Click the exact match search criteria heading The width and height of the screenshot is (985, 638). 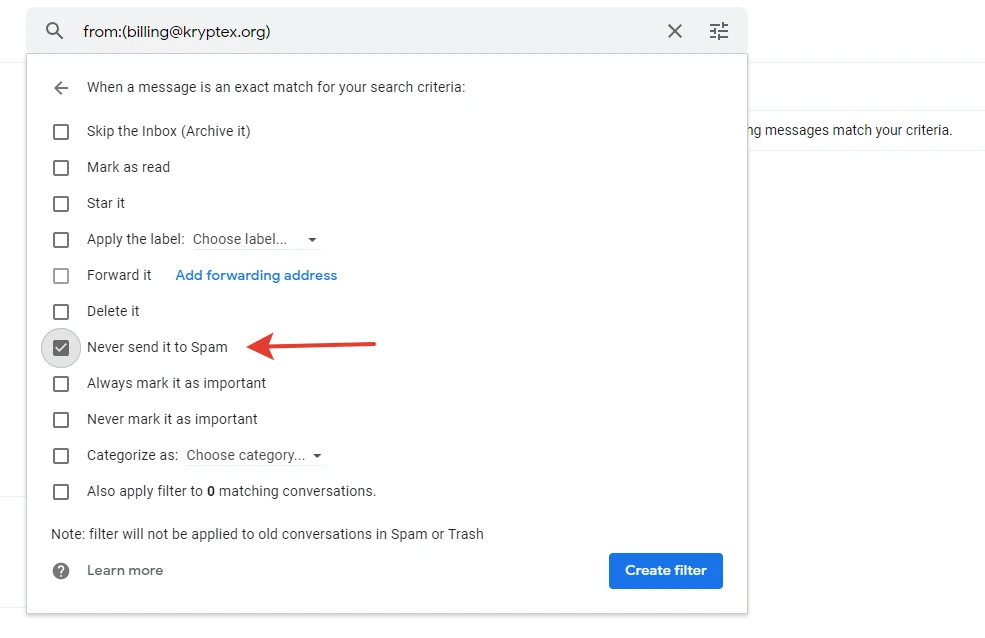276,87
